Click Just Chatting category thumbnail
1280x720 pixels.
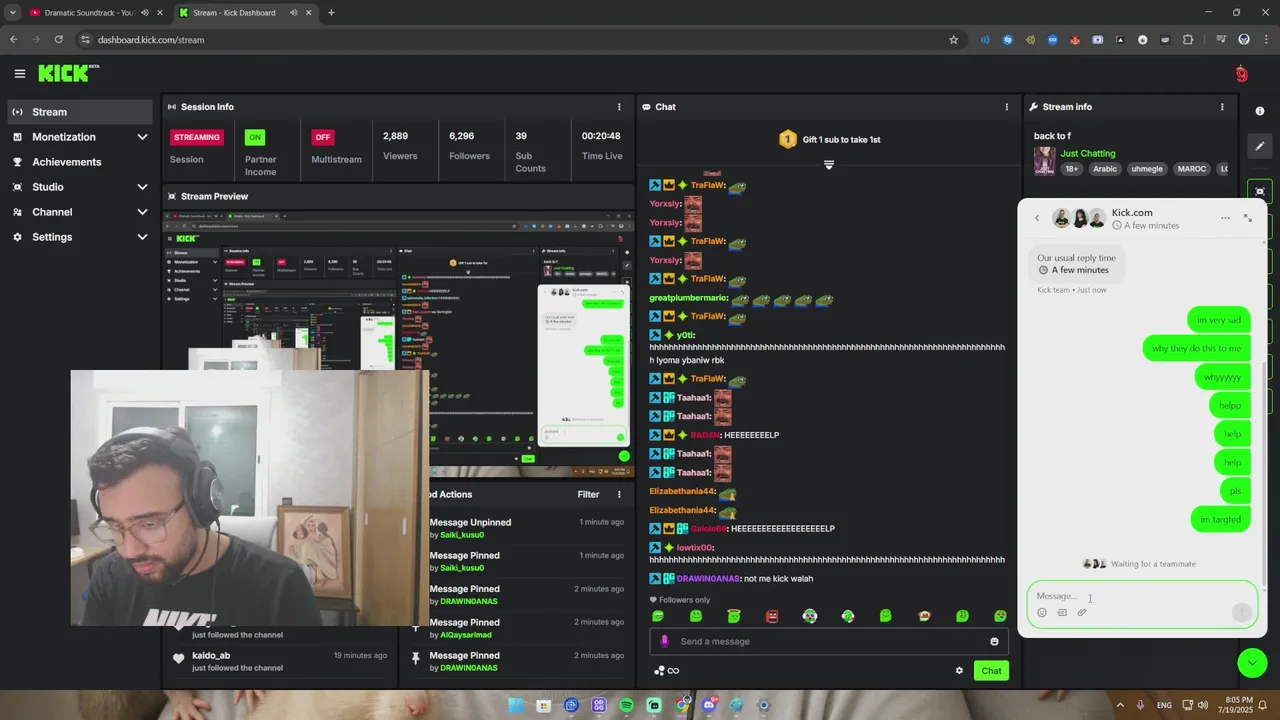[x=1045, y=161]
